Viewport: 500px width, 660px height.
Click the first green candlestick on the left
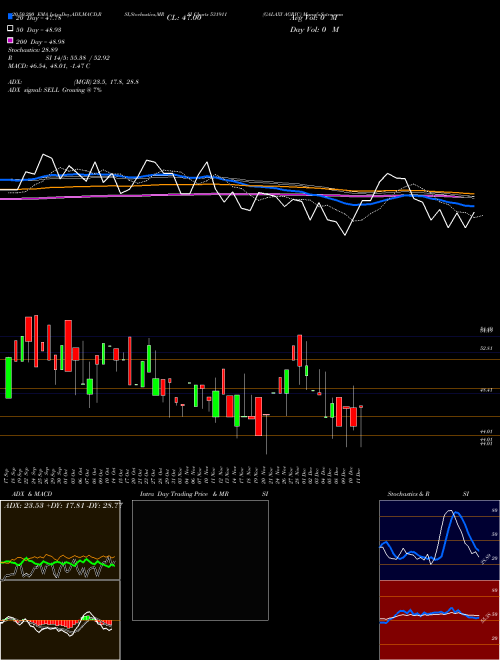[8, 378]
